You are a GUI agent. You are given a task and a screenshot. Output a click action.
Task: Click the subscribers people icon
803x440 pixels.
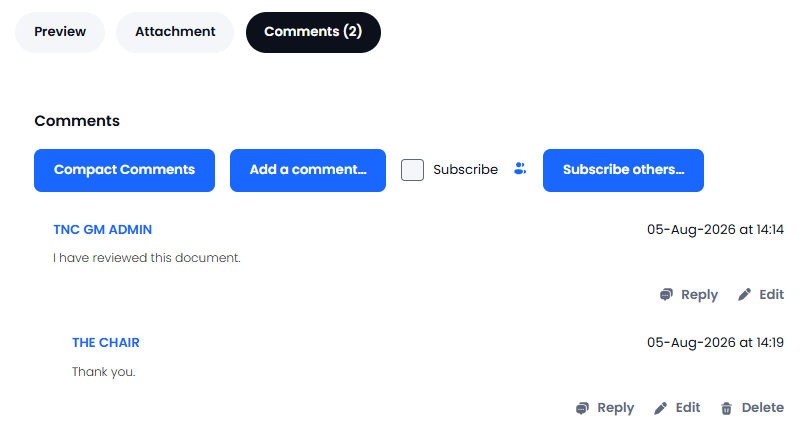pos(520,169)
